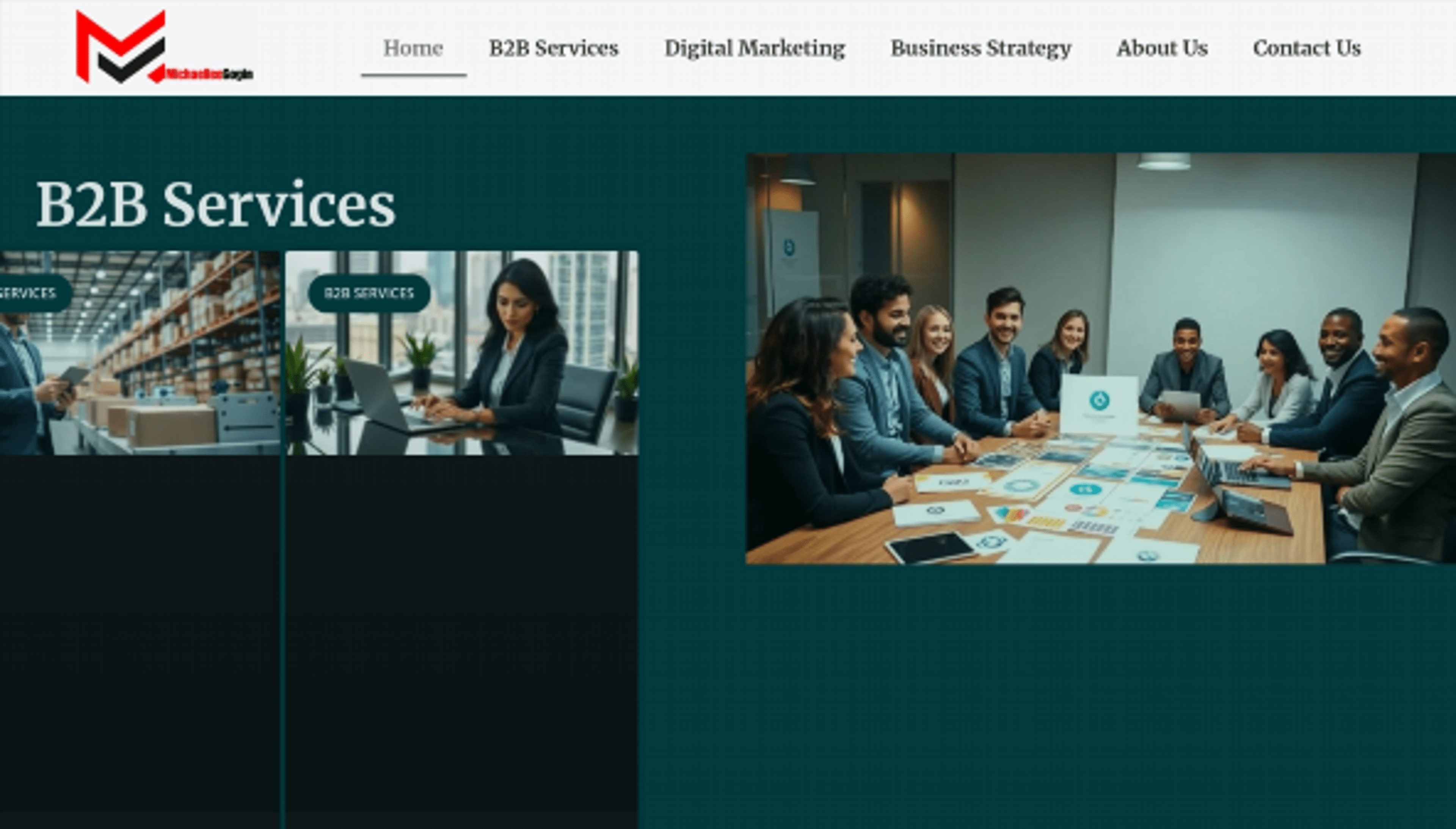
Task: Open the Digital Marketing menu item
Action: pyautogui.click(x=754, y=49)
